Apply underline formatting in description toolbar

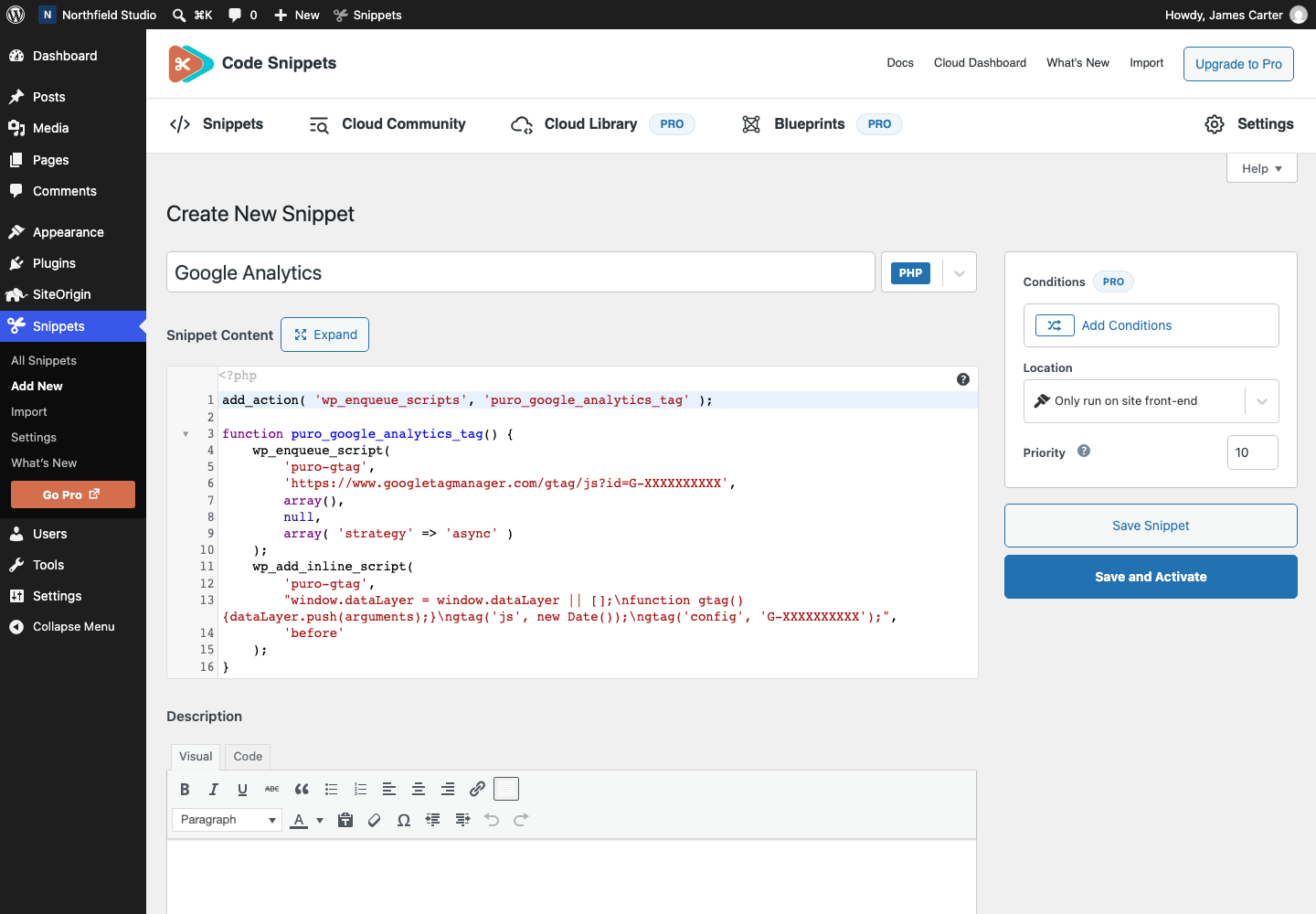(242, 789)
